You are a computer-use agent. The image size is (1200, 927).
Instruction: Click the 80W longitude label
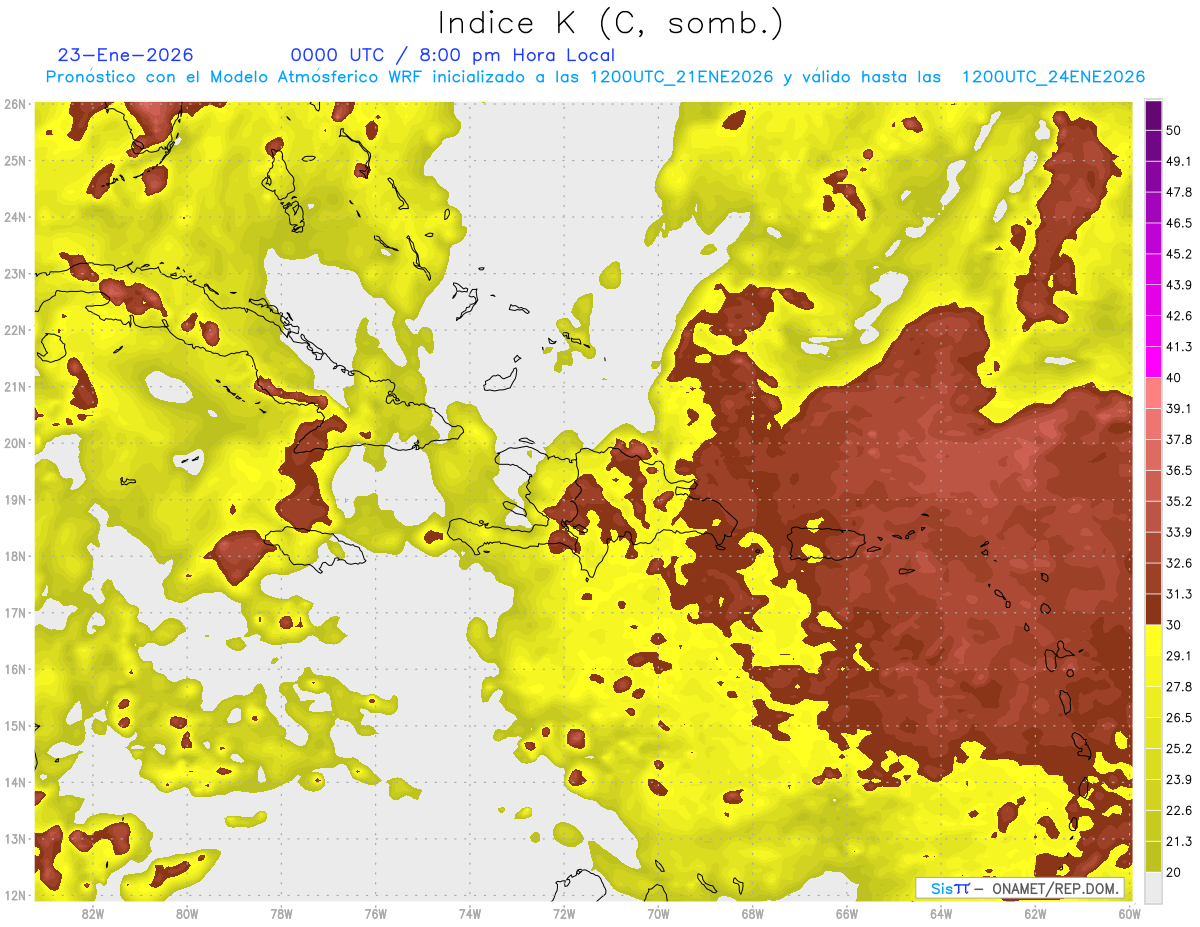[186, 914]
